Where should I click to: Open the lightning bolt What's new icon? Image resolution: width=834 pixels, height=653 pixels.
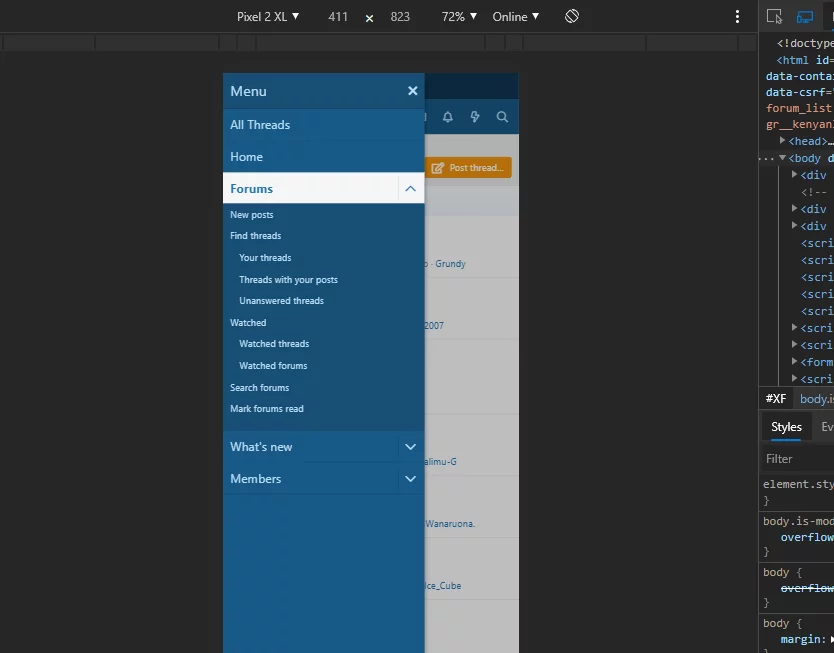tap(475, 117)
